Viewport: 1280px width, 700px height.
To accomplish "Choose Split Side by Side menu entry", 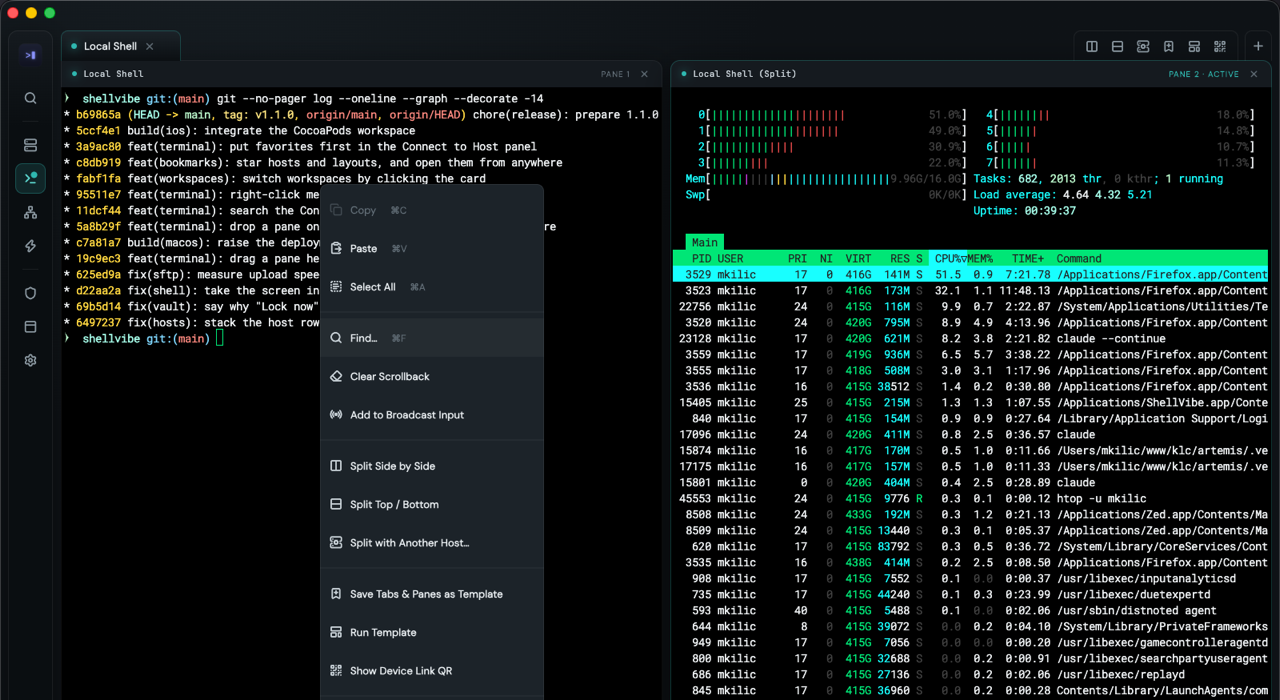I will point(432,466).
